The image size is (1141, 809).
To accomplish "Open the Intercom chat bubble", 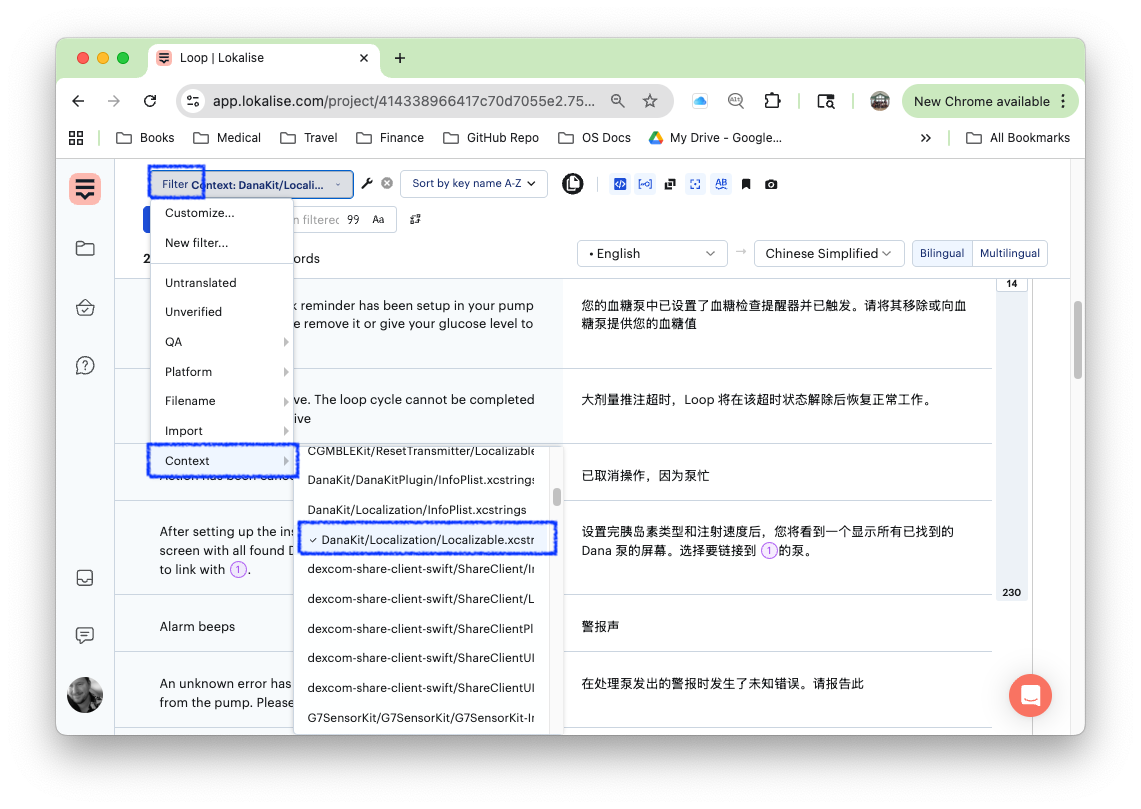I will (x=1030, y=695).
